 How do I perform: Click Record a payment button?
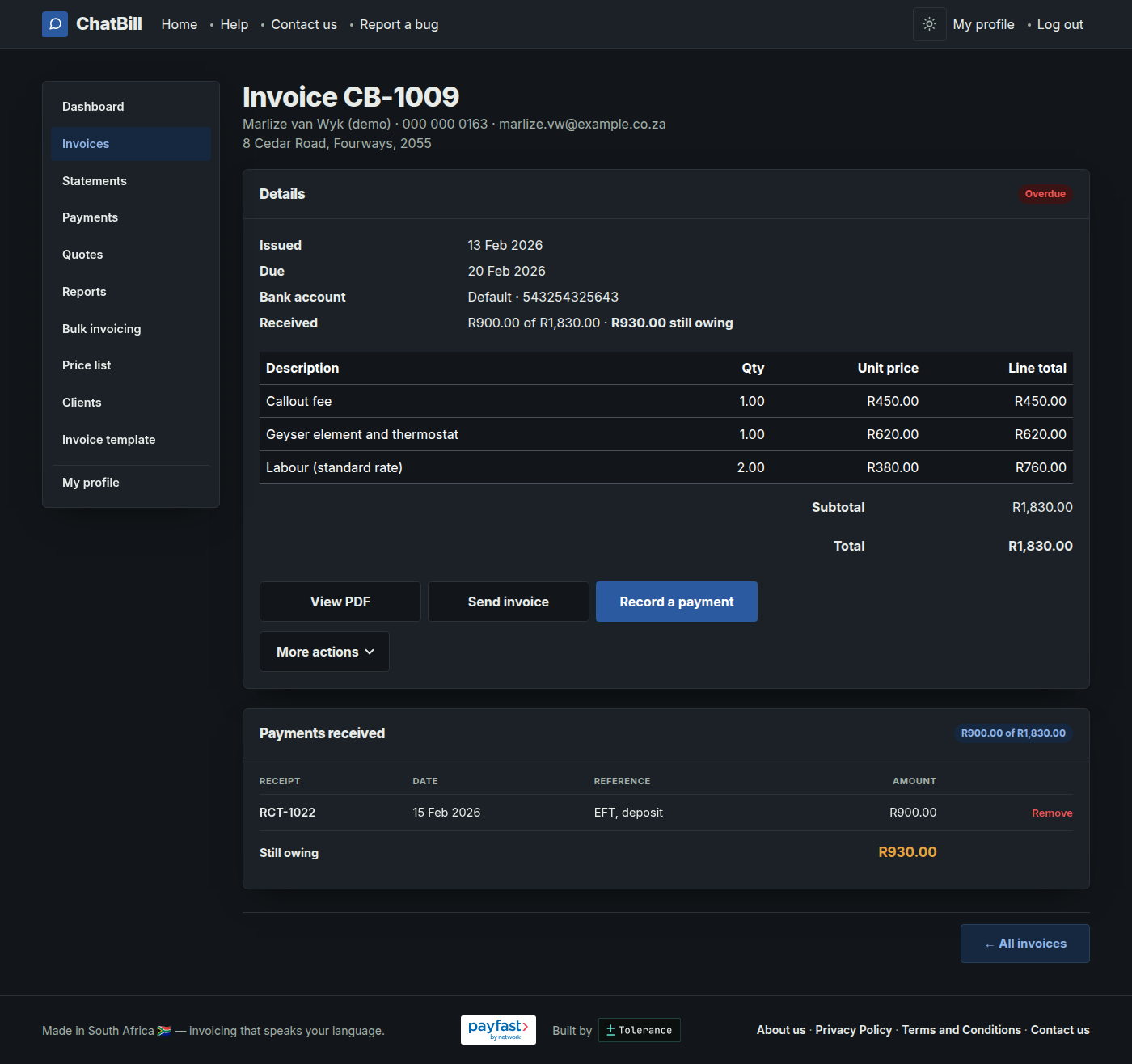[x=677, y=602]
